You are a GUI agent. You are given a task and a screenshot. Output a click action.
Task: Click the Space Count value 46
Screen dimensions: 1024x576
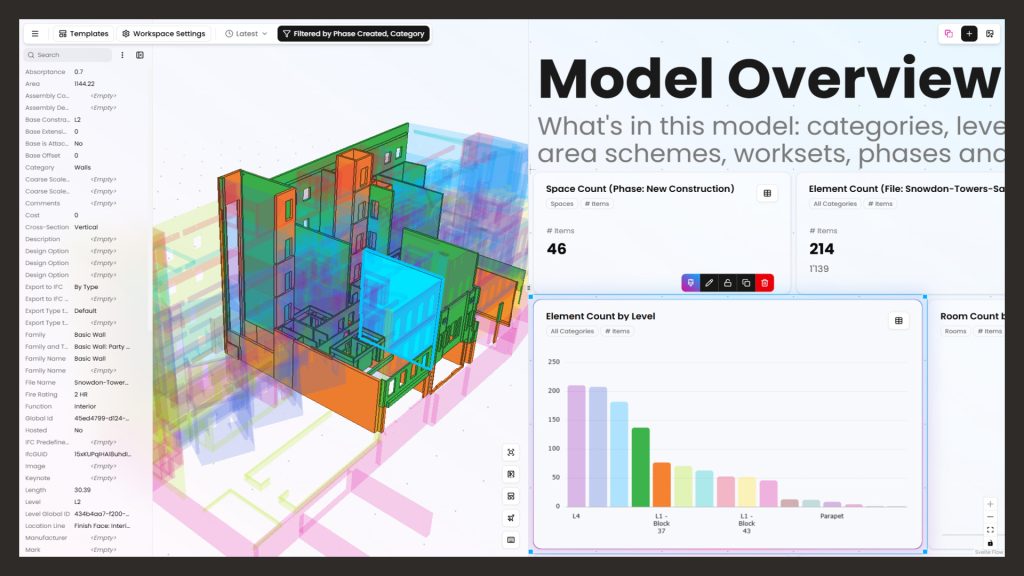pyautogui.click(x=556, y=249)
